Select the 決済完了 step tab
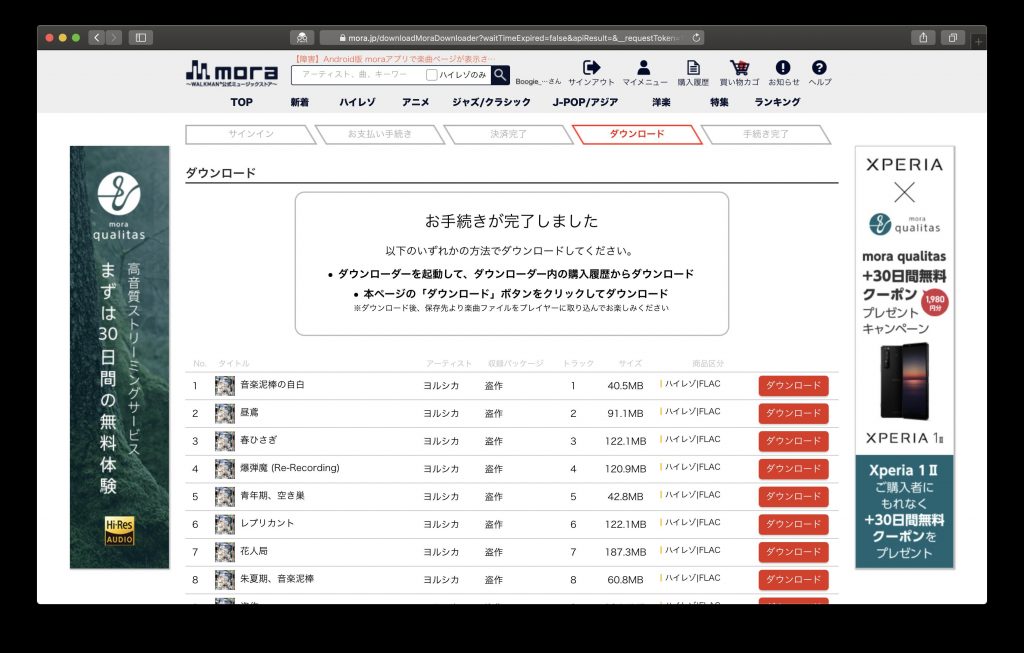 (x=508, y=134)
